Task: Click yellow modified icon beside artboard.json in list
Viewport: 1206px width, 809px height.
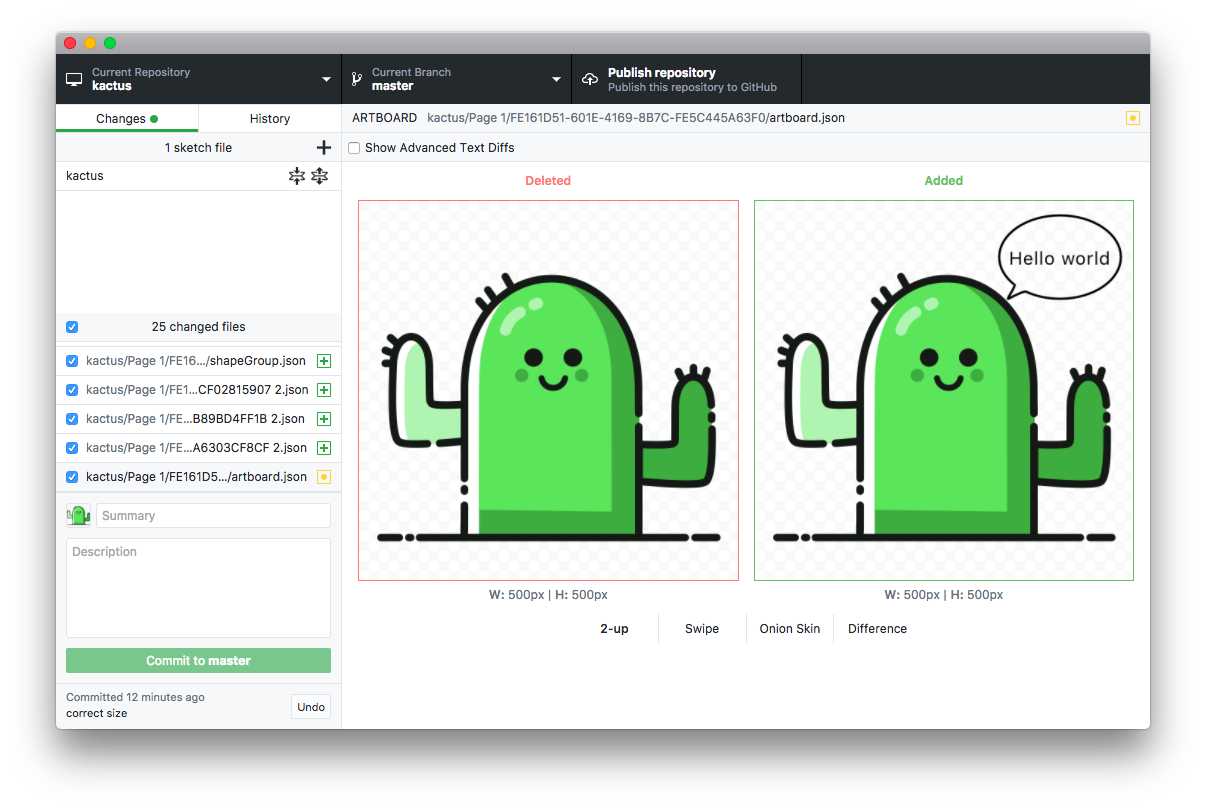Action: 323,477
